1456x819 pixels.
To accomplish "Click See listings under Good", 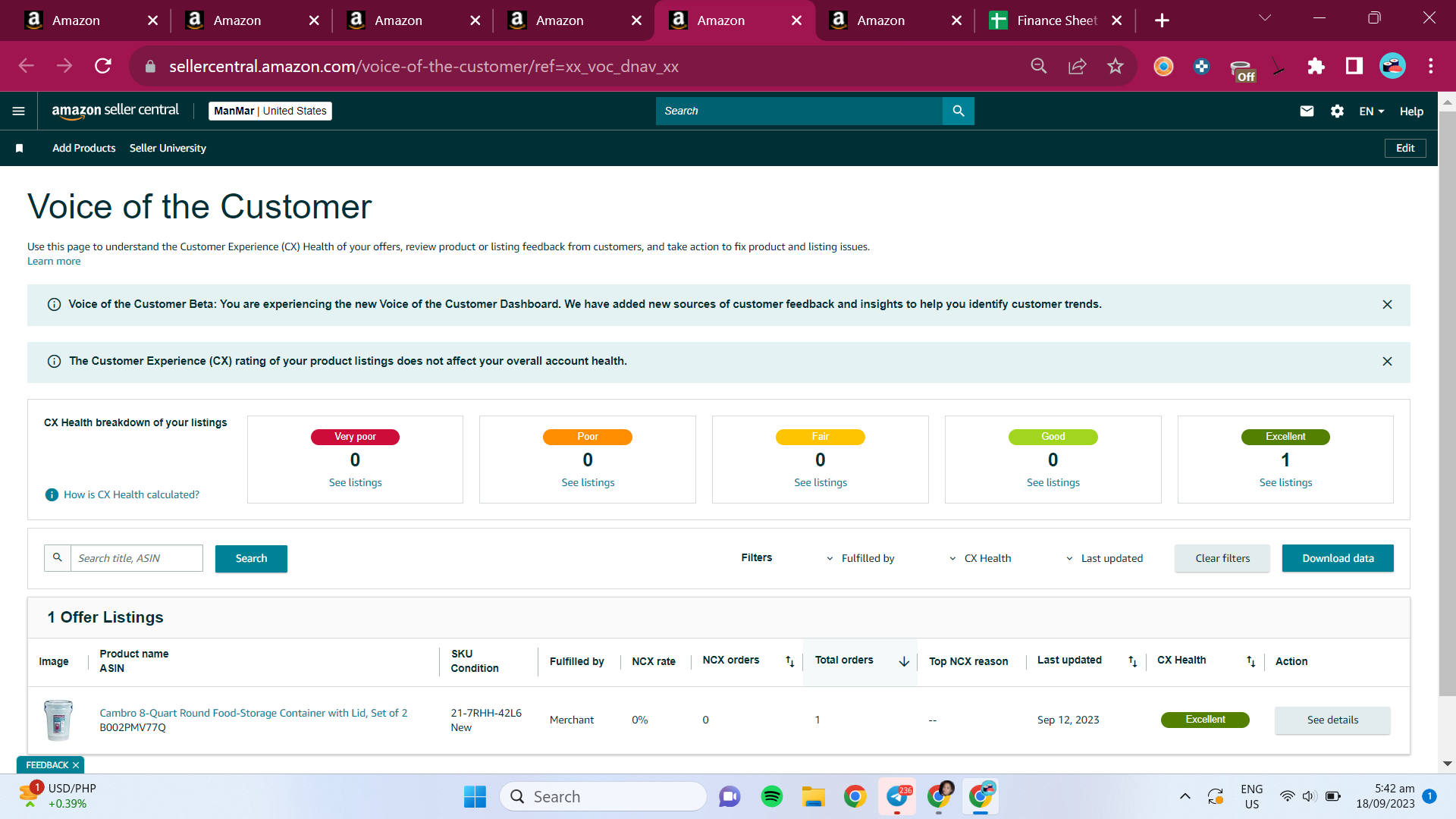I will coord(1053,483).
